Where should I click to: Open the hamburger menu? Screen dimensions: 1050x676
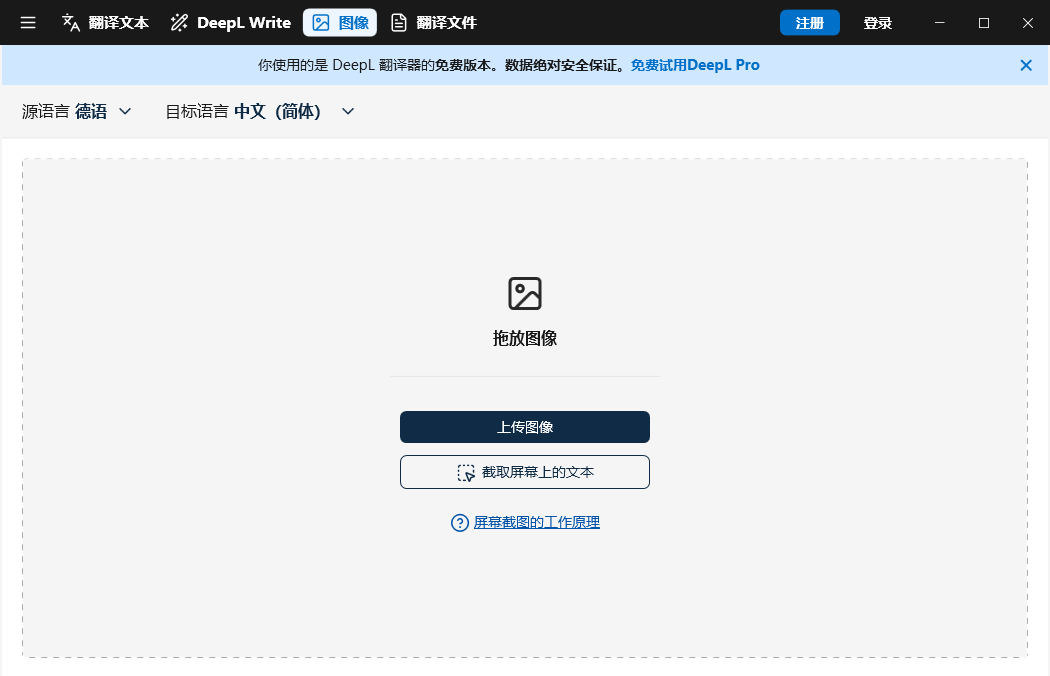click(x=27, y=22)
